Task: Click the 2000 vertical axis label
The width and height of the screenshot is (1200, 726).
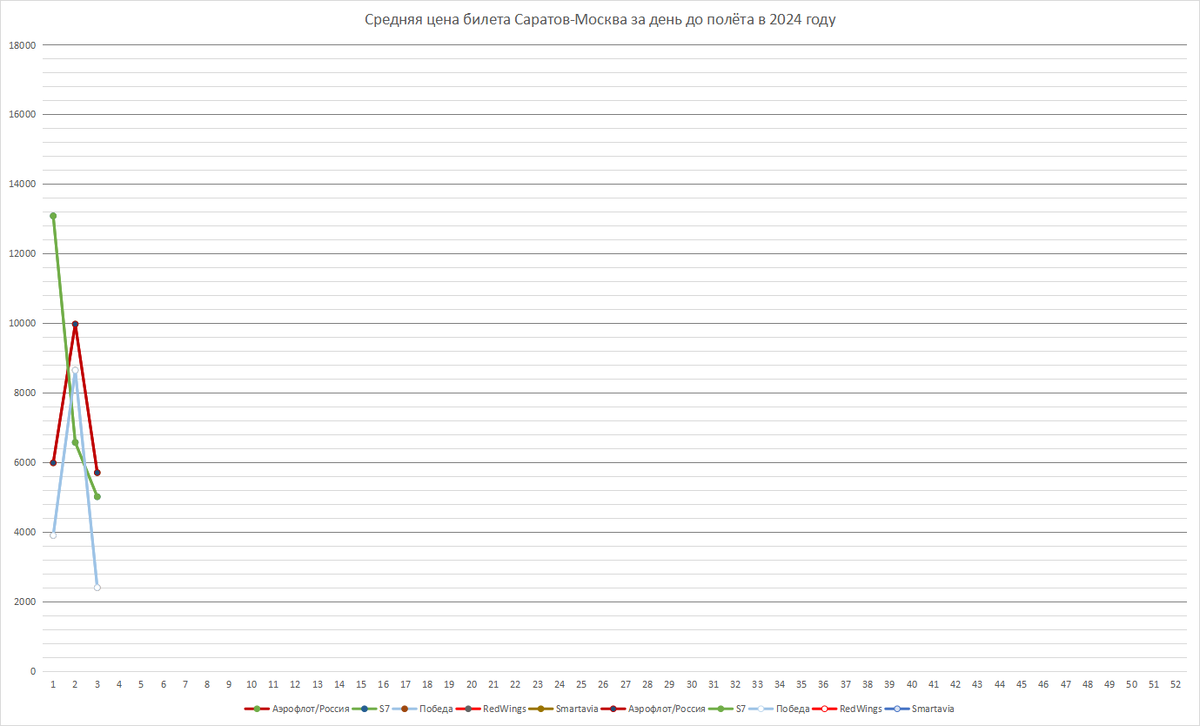Action: click(x=24, y=602)
